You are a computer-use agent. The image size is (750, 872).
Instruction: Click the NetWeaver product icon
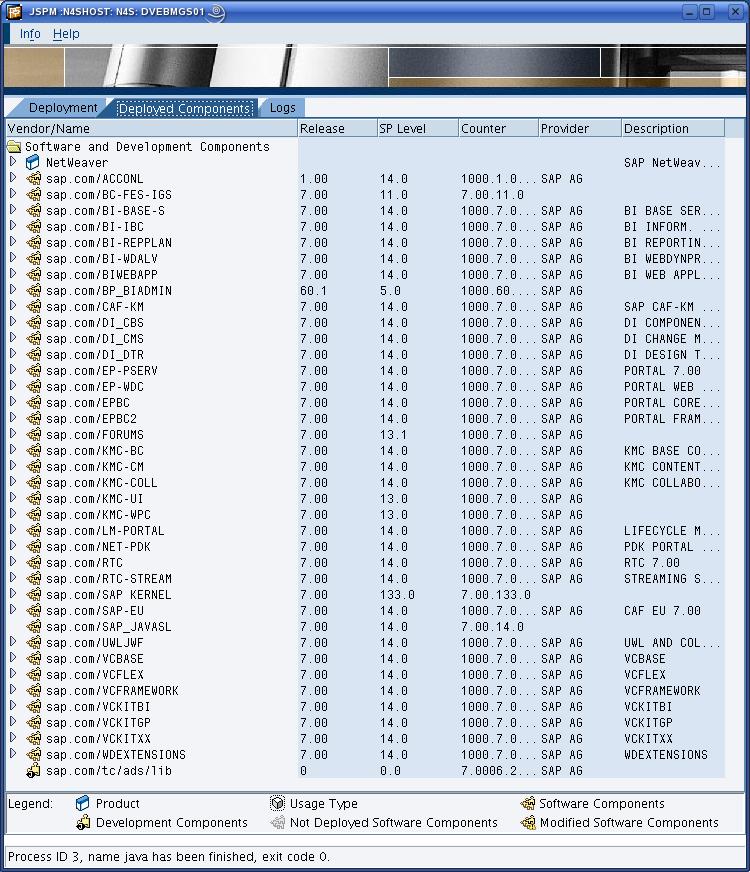coord(33,162)
